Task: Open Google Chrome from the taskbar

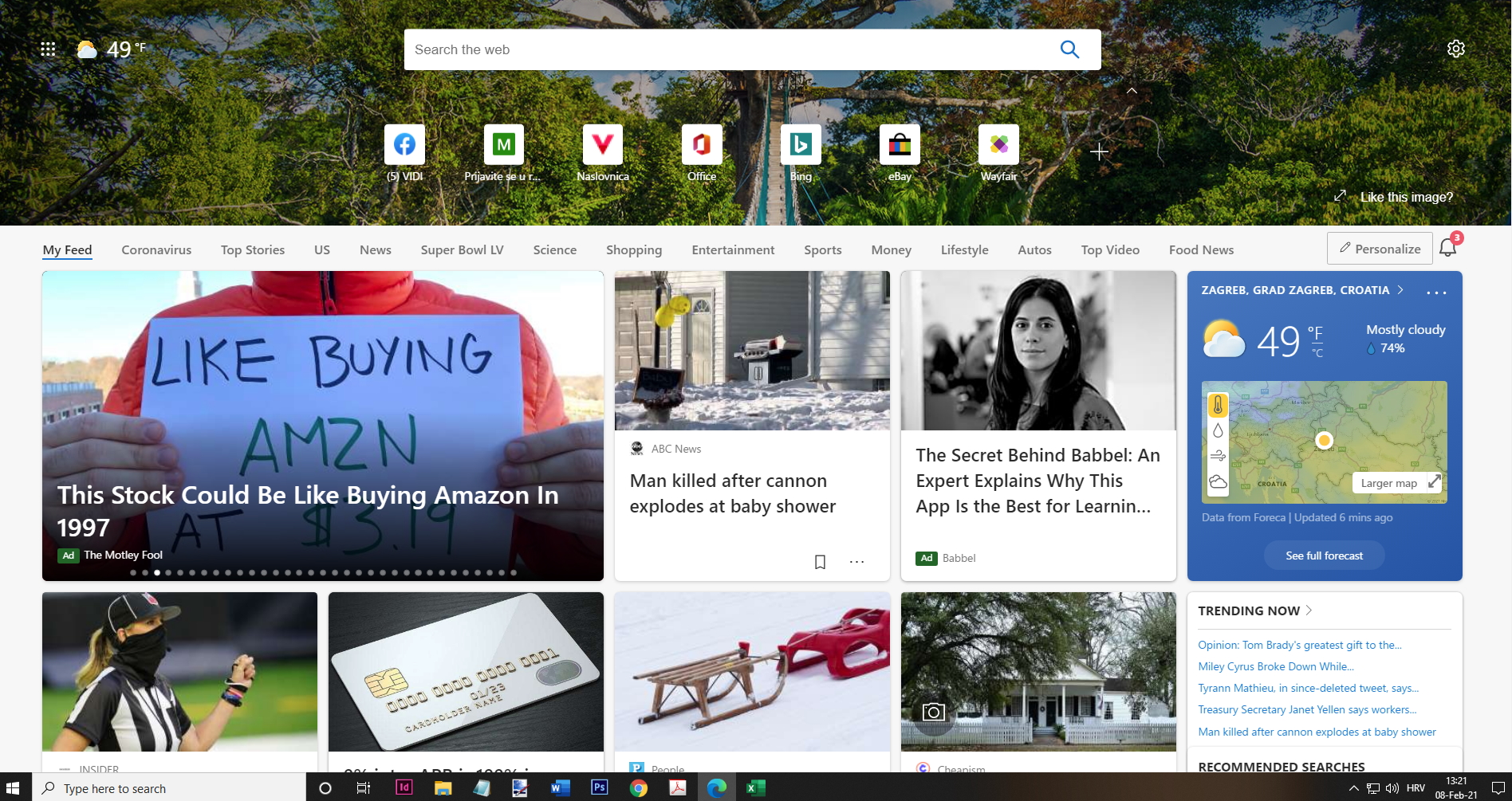Action: click(638, 787)
